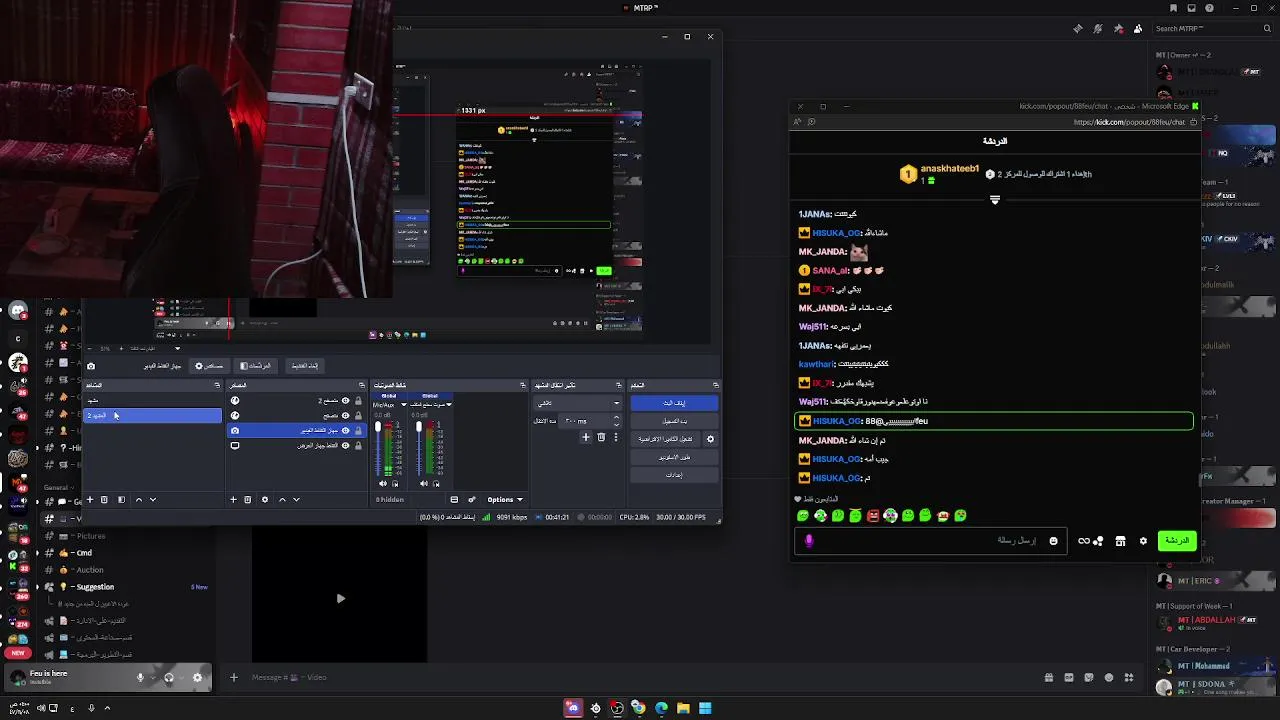Open Discord Suggestion channel
Image resolution: width=1280 pixels, height=720 pixels.
(x=96, y=587)
